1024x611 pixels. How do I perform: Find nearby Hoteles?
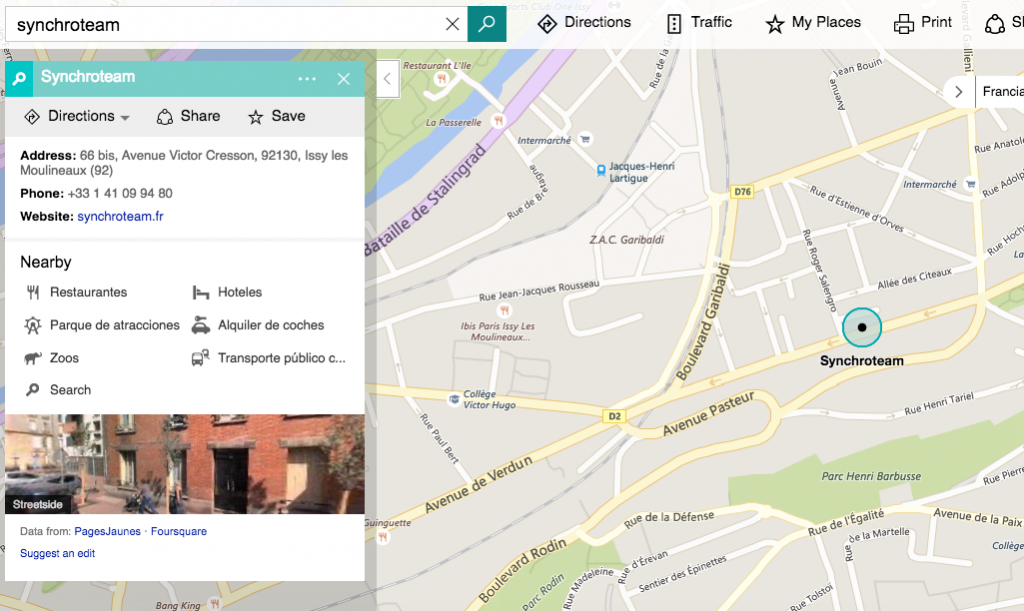[x=227, y=292]
